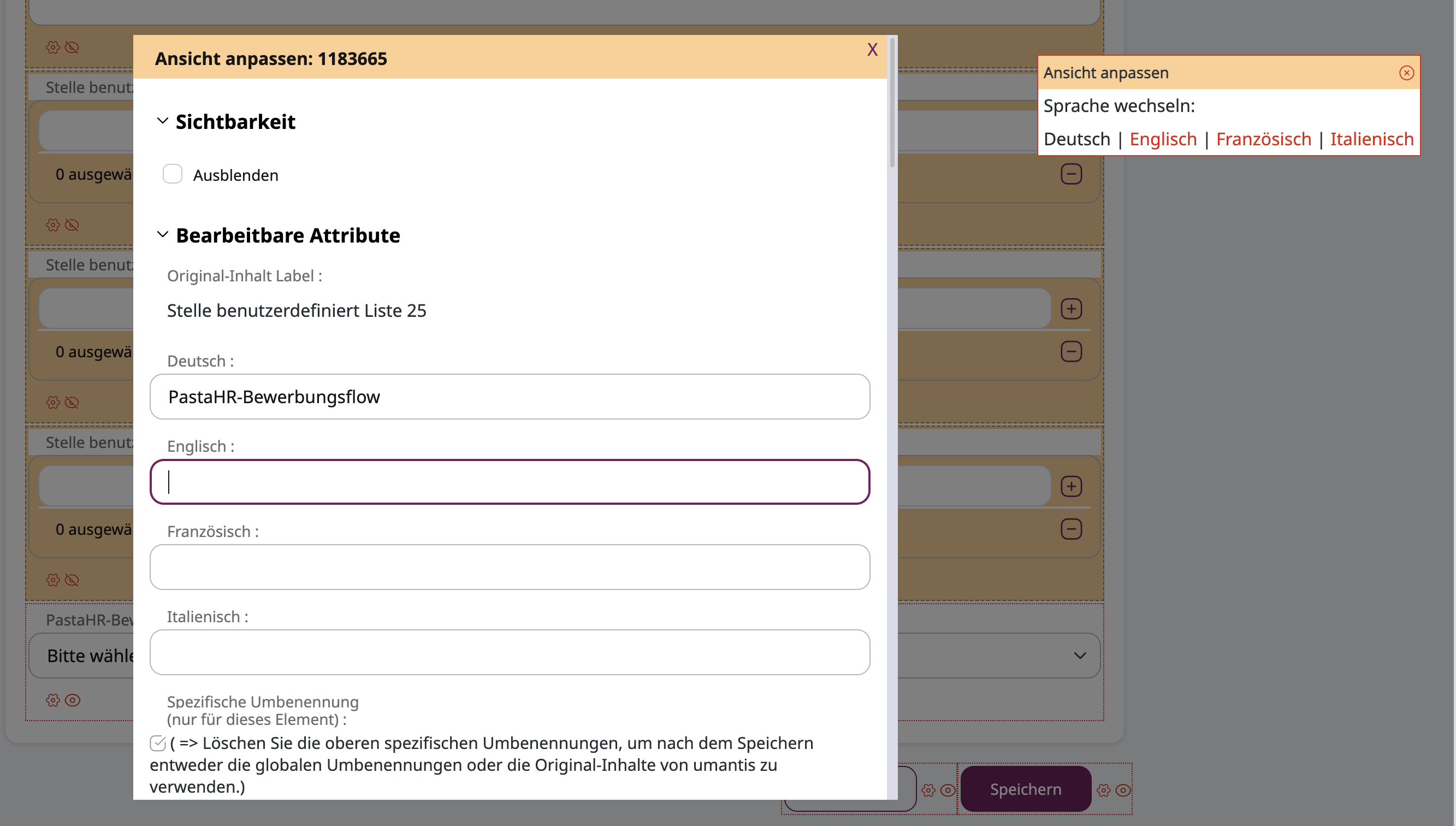Image resolution: width=1456 pixels, height=826 pixels.
Task: Toggle eye visibility icon below PastaHR field
Action: tap(73, 699)
